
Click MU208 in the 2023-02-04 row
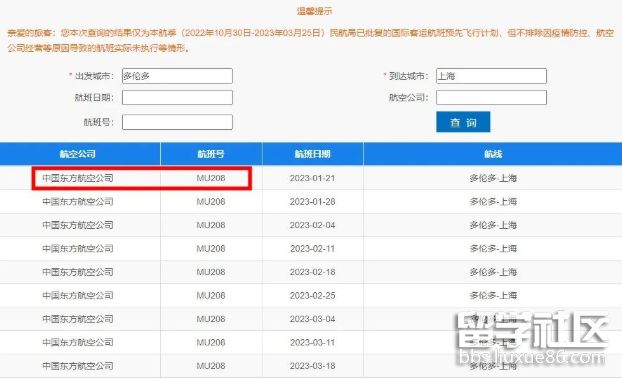tap(211, 225)
